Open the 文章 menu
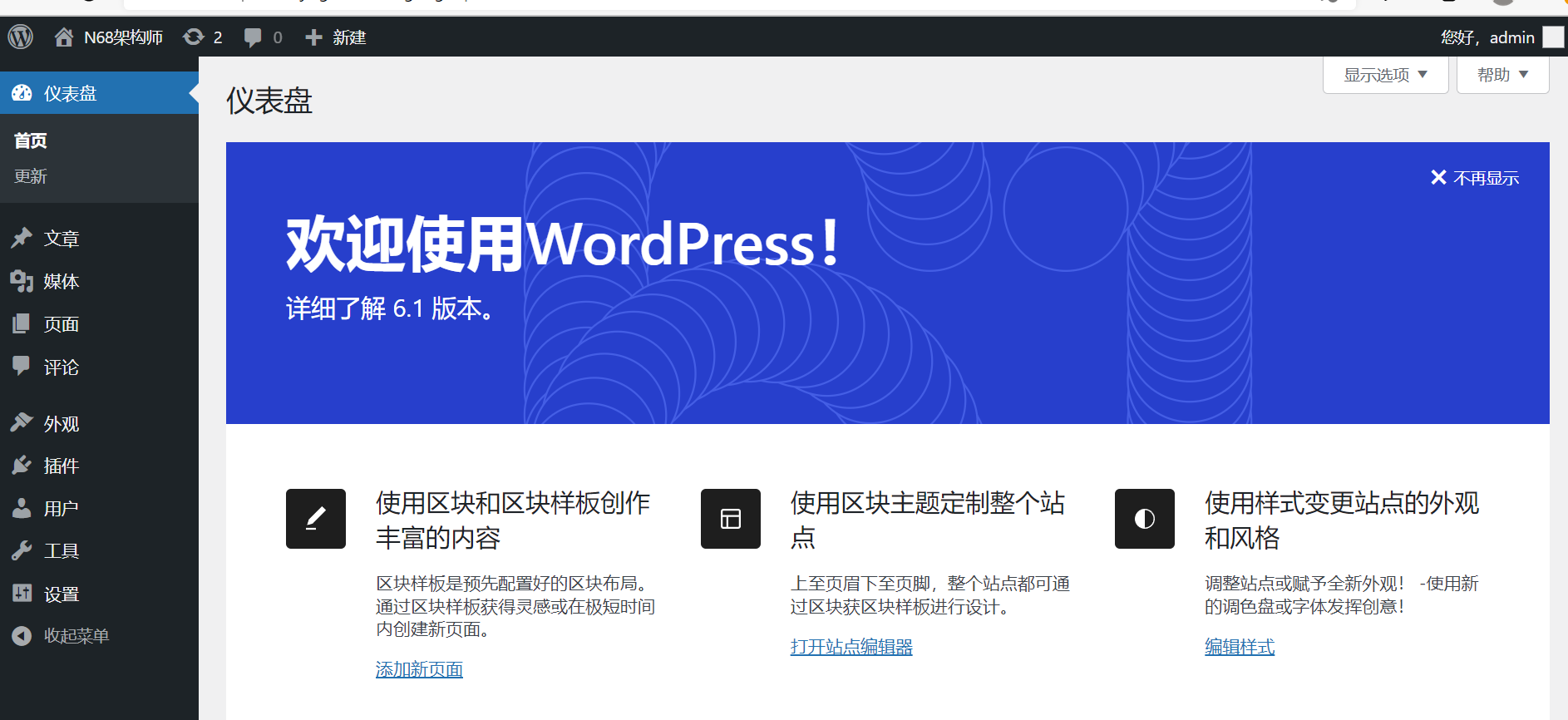 [99, 239]
